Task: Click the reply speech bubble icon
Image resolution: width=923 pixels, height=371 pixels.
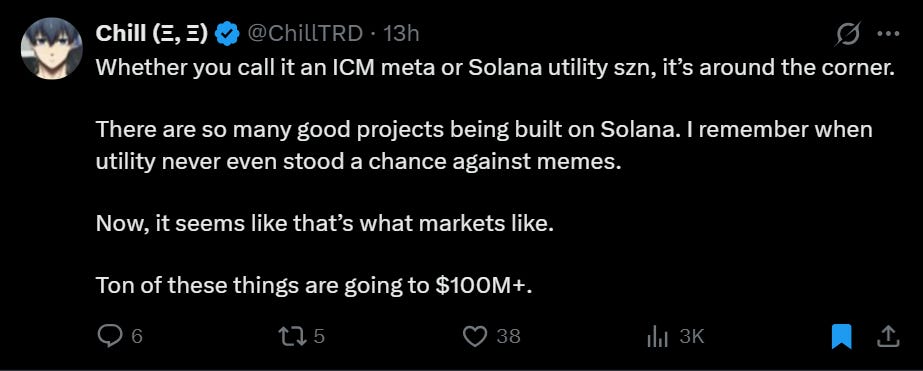Action: pos(108,336)
